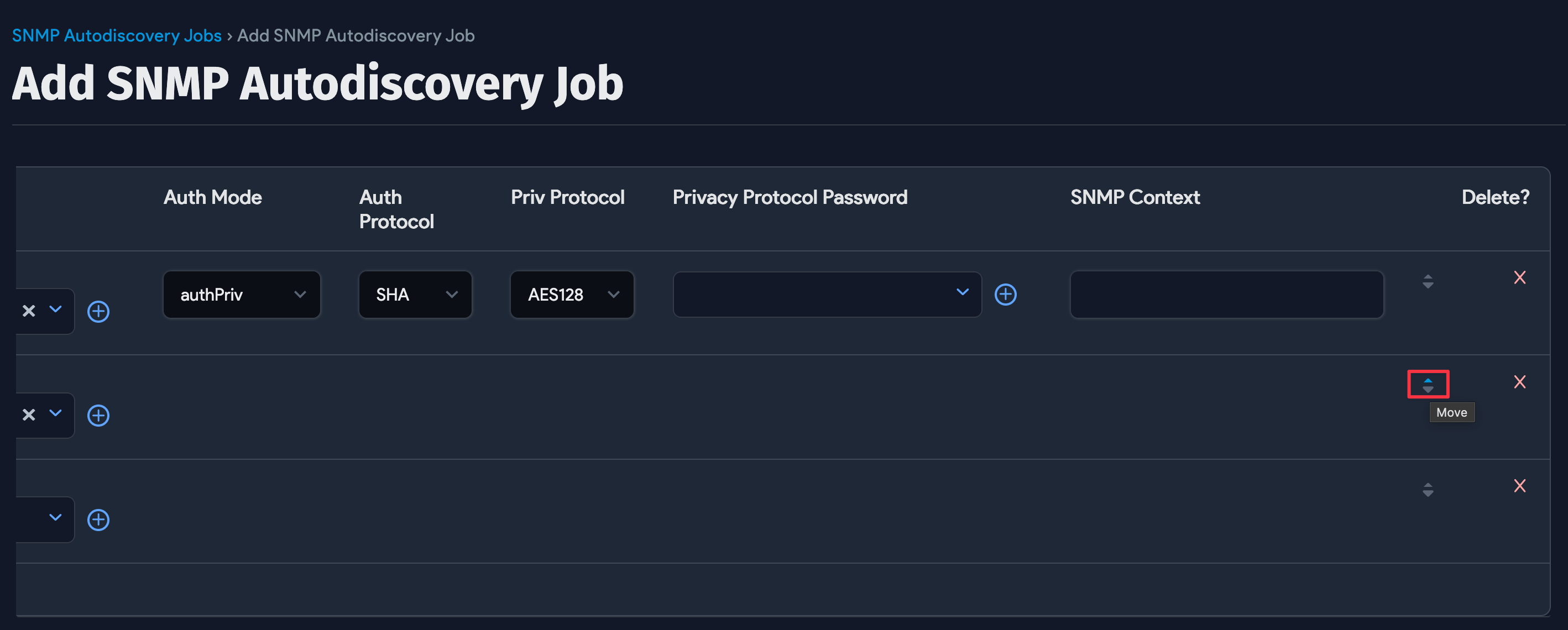The image size is (1568, 630).
Task: Open the Priv Protocol dropdown showing AES128
Action: [571, 295]
